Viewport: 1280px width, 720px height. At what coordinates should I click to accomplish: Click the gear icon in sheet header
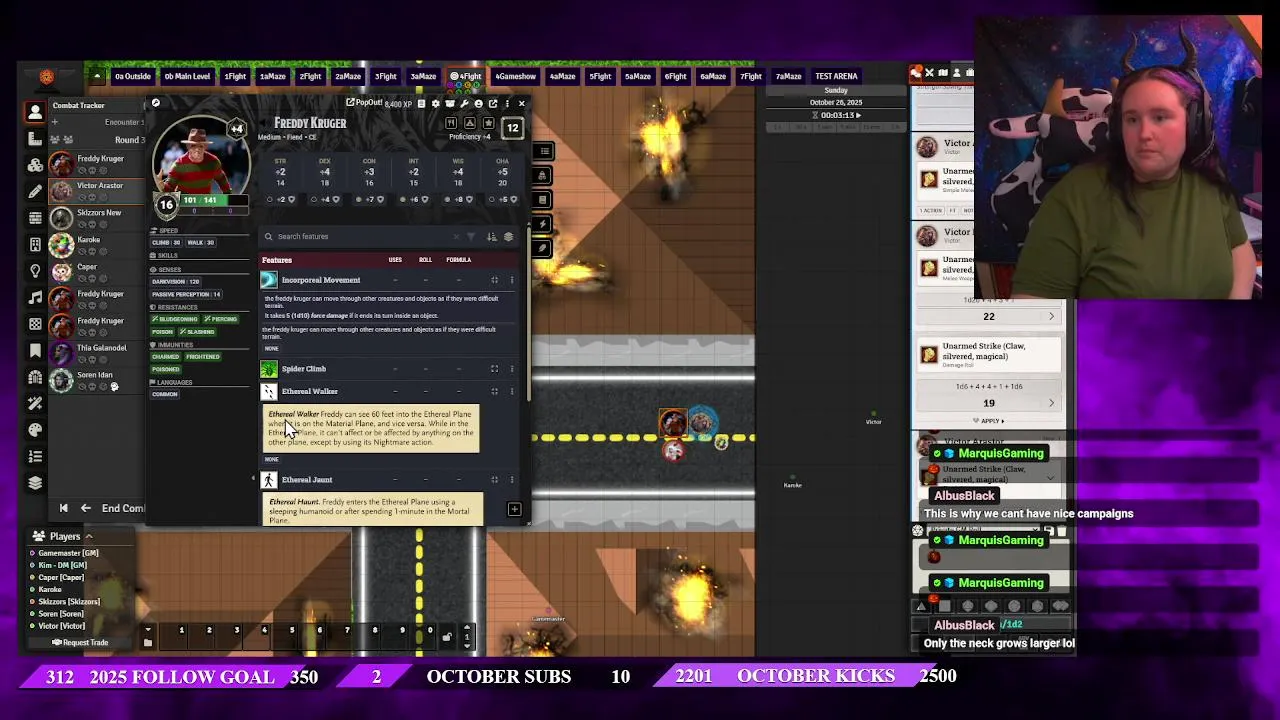coord(435,103)
